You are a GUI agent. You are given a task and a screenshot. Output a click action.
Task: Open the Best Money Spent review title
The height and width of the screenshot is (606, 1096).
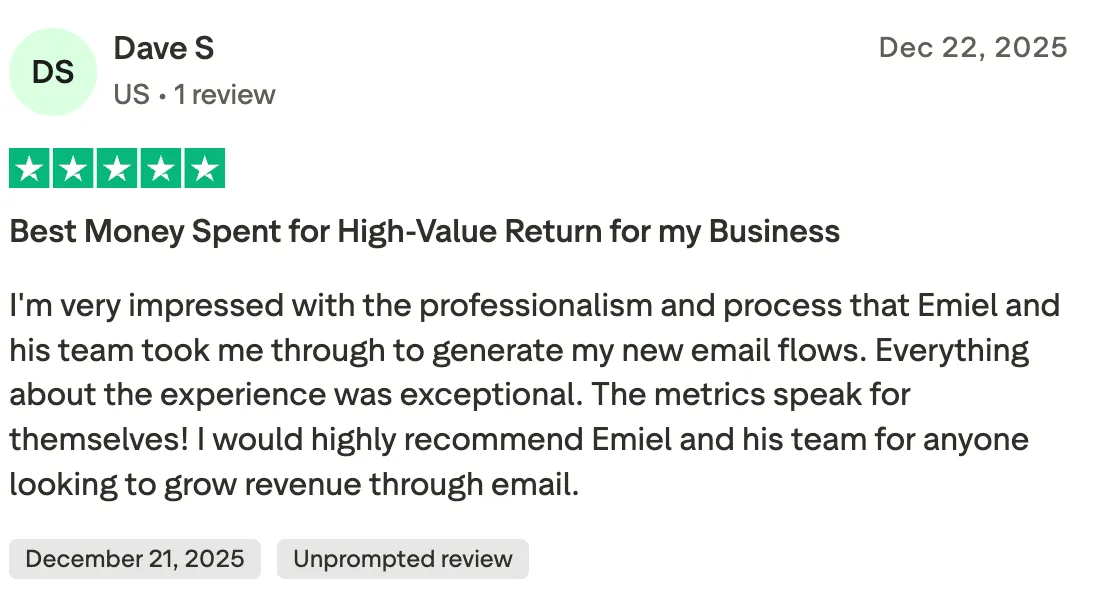[424, 232]
